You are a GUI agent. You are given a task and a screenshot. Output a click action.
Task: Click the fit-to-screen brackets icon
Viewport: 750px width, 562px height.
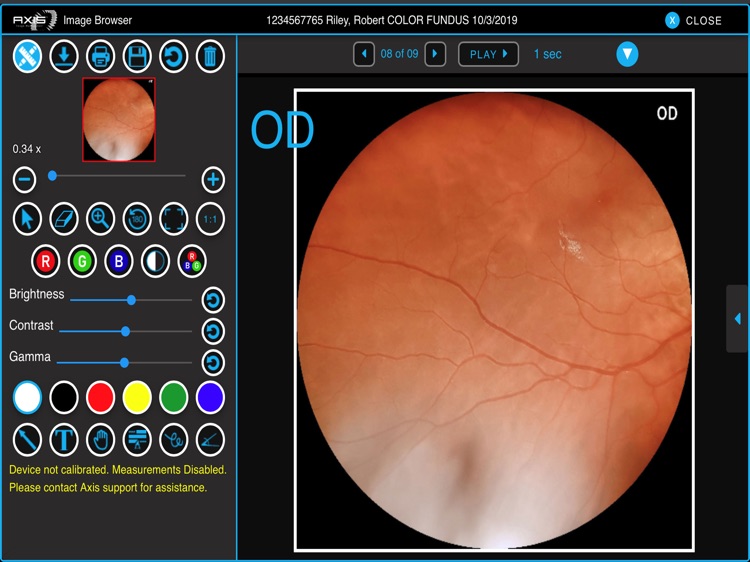pos(174,219)
